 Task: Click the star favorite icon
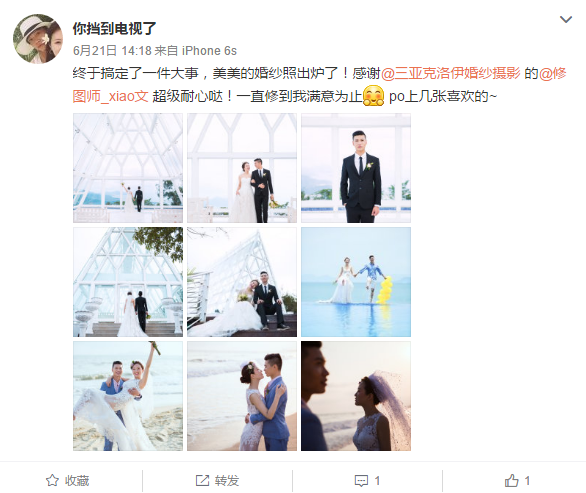tap(52, 480)
